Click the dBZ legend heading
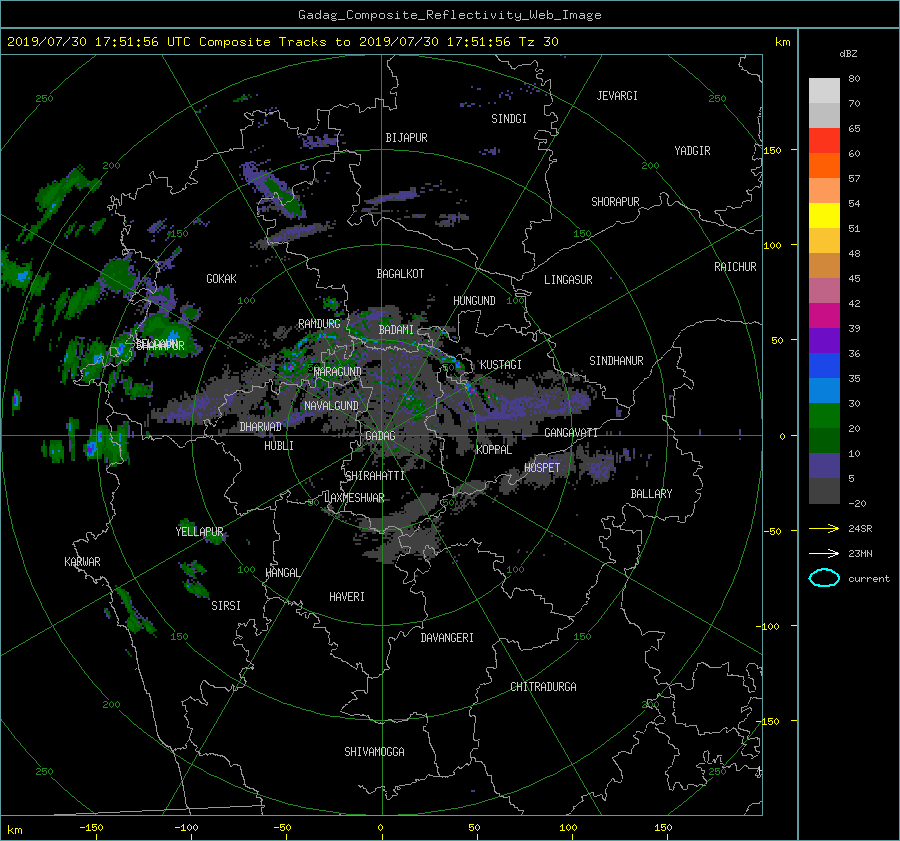 click(x=848, y=53)
